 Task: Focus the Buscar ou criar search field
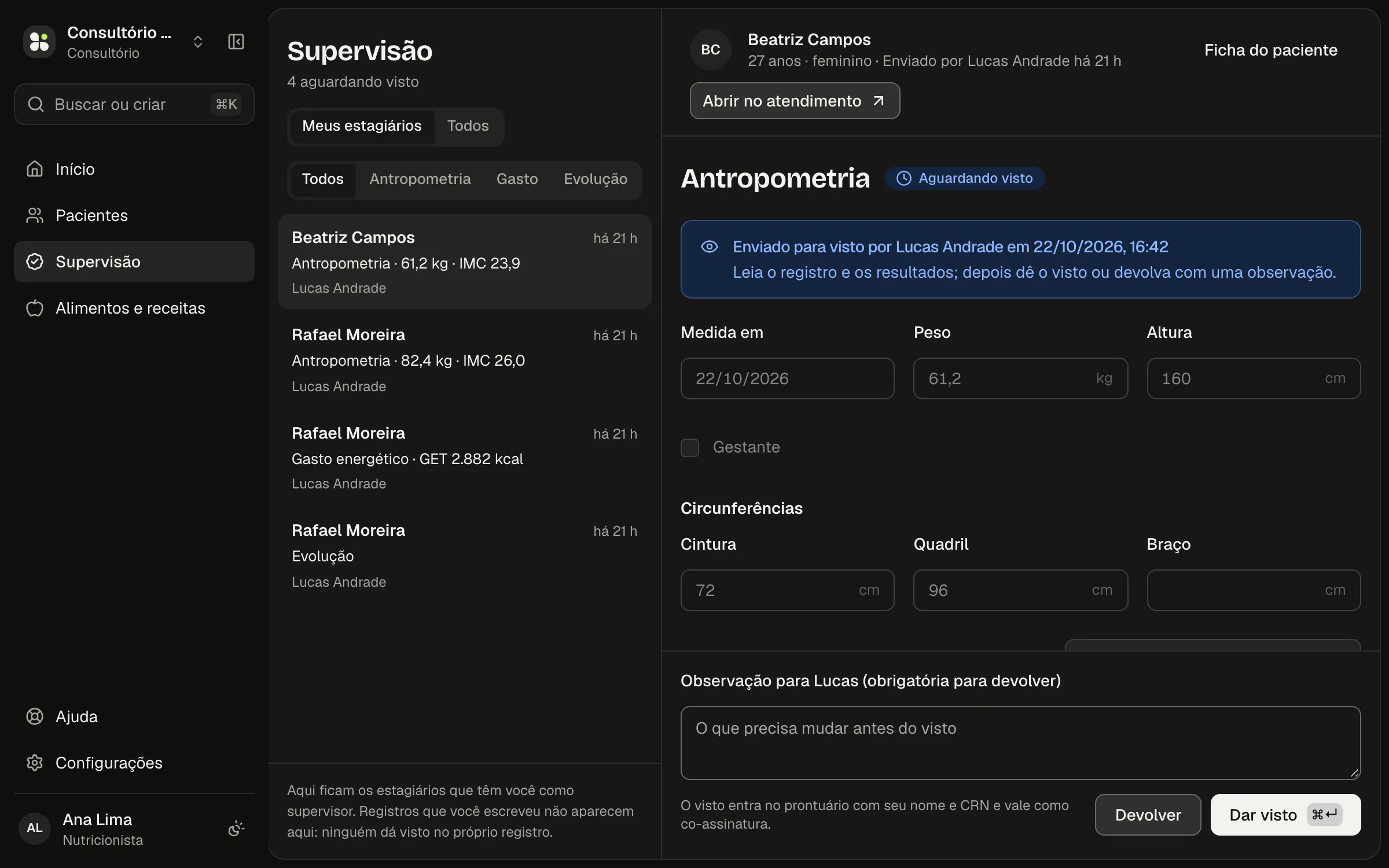click(134, 104)
